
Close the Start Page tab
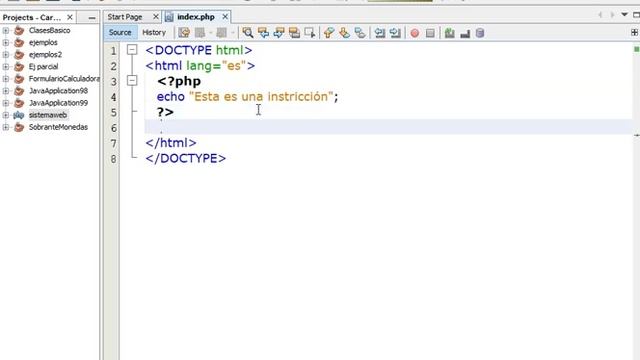pos(156,17)
